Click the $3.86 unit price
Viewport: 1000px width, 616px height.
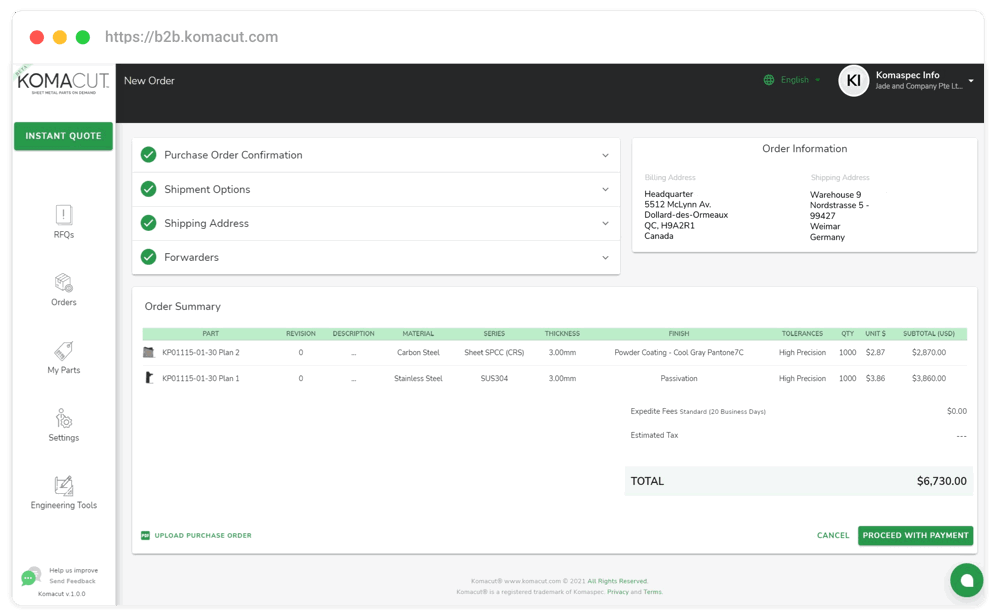(x=875, y=378)
